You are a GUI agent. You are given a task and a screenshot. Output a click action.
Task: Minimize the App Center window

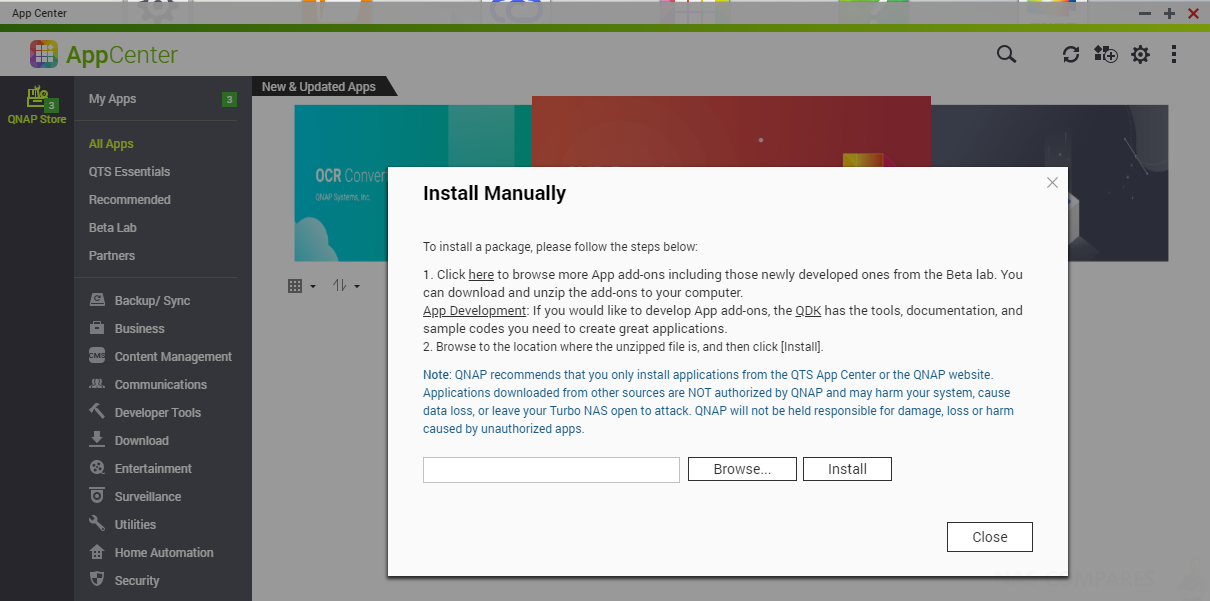1145,14
